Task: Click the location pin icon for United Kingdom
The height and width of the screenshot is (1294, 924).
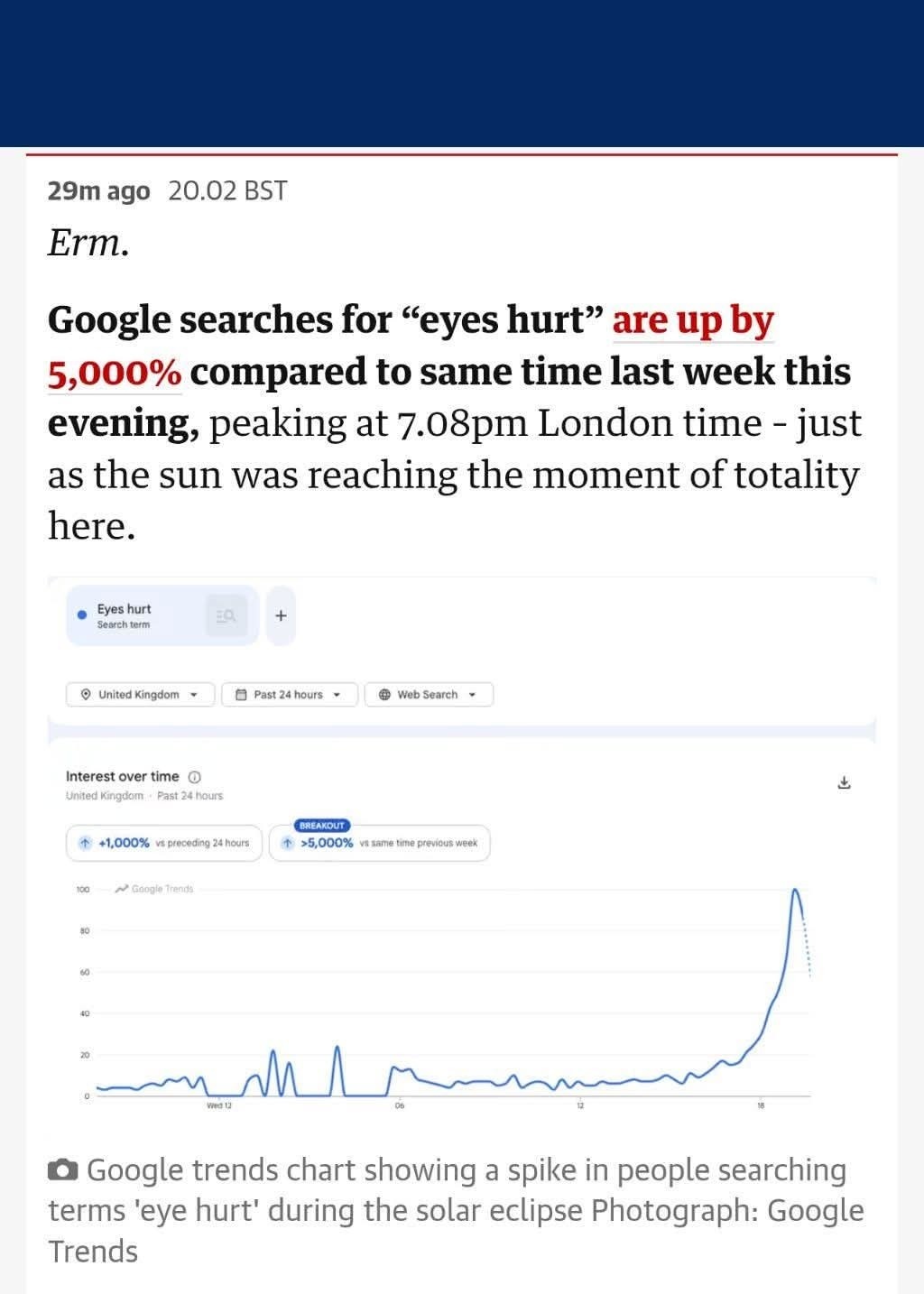Action: click(86, 695)
